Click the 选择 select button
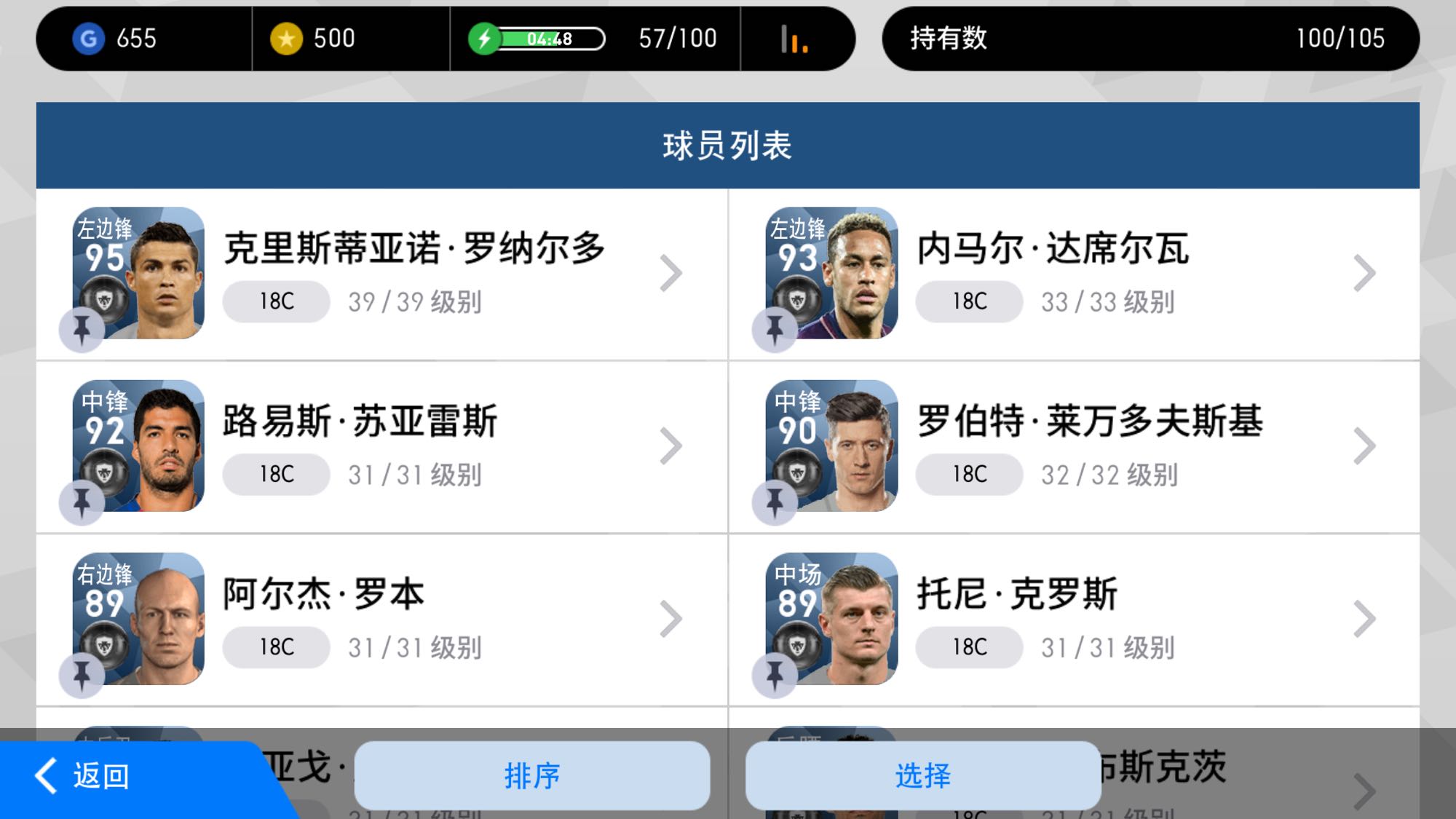 (x=923, y=775)
